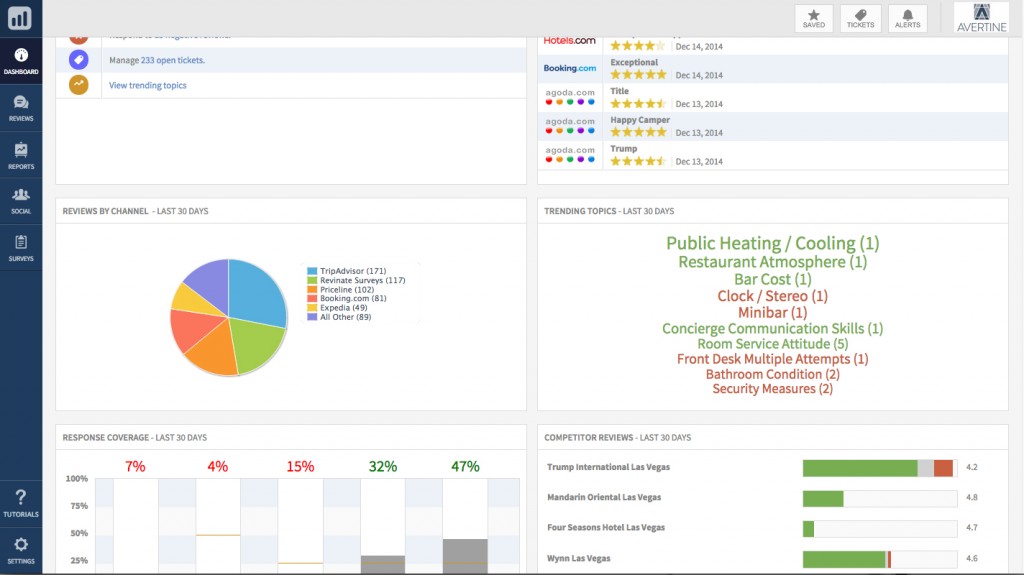Open Tickets from top bar
The image size is (1024, 575).
click(x=860, y=18)
